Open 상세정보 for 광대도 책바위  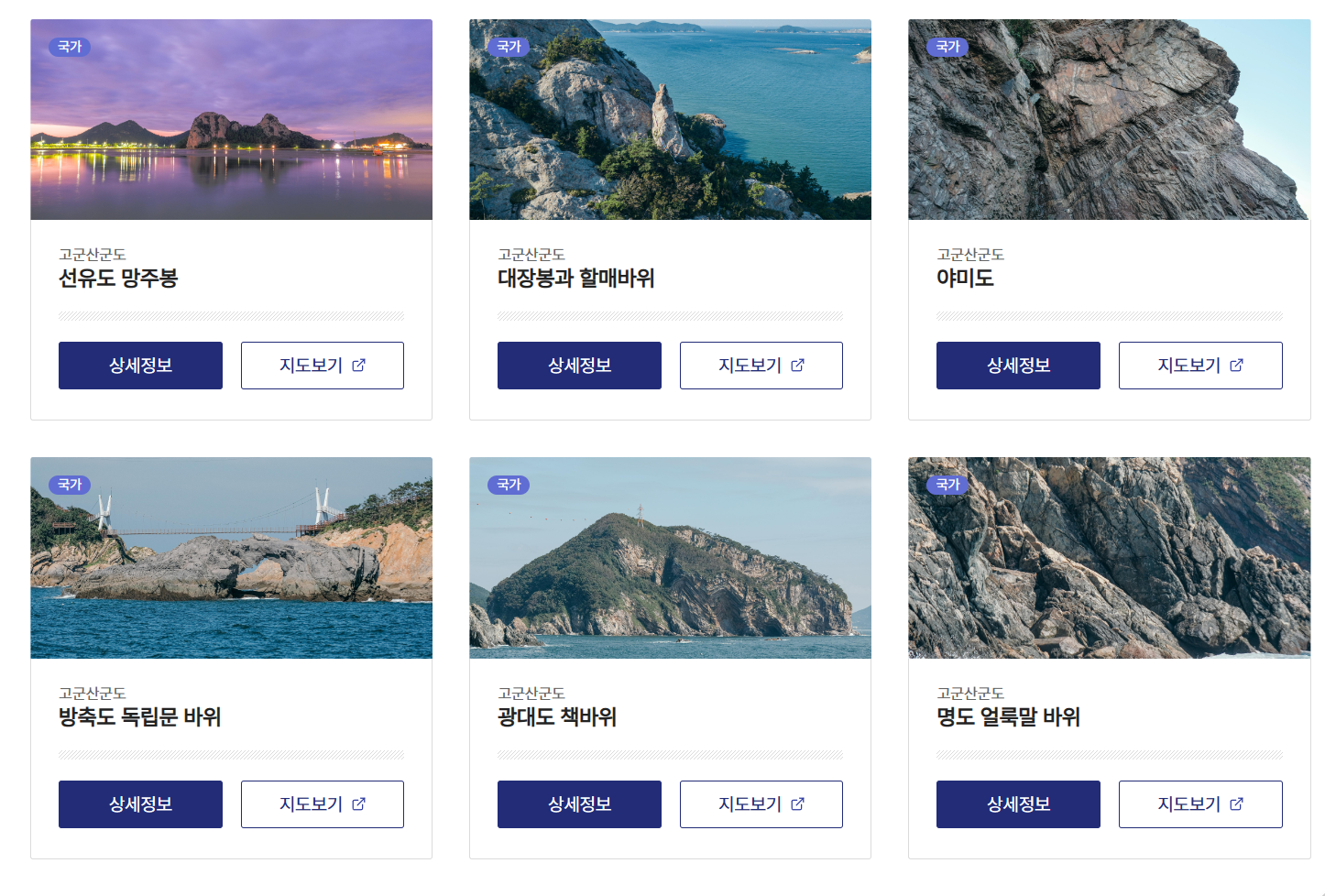click(579, 804)
